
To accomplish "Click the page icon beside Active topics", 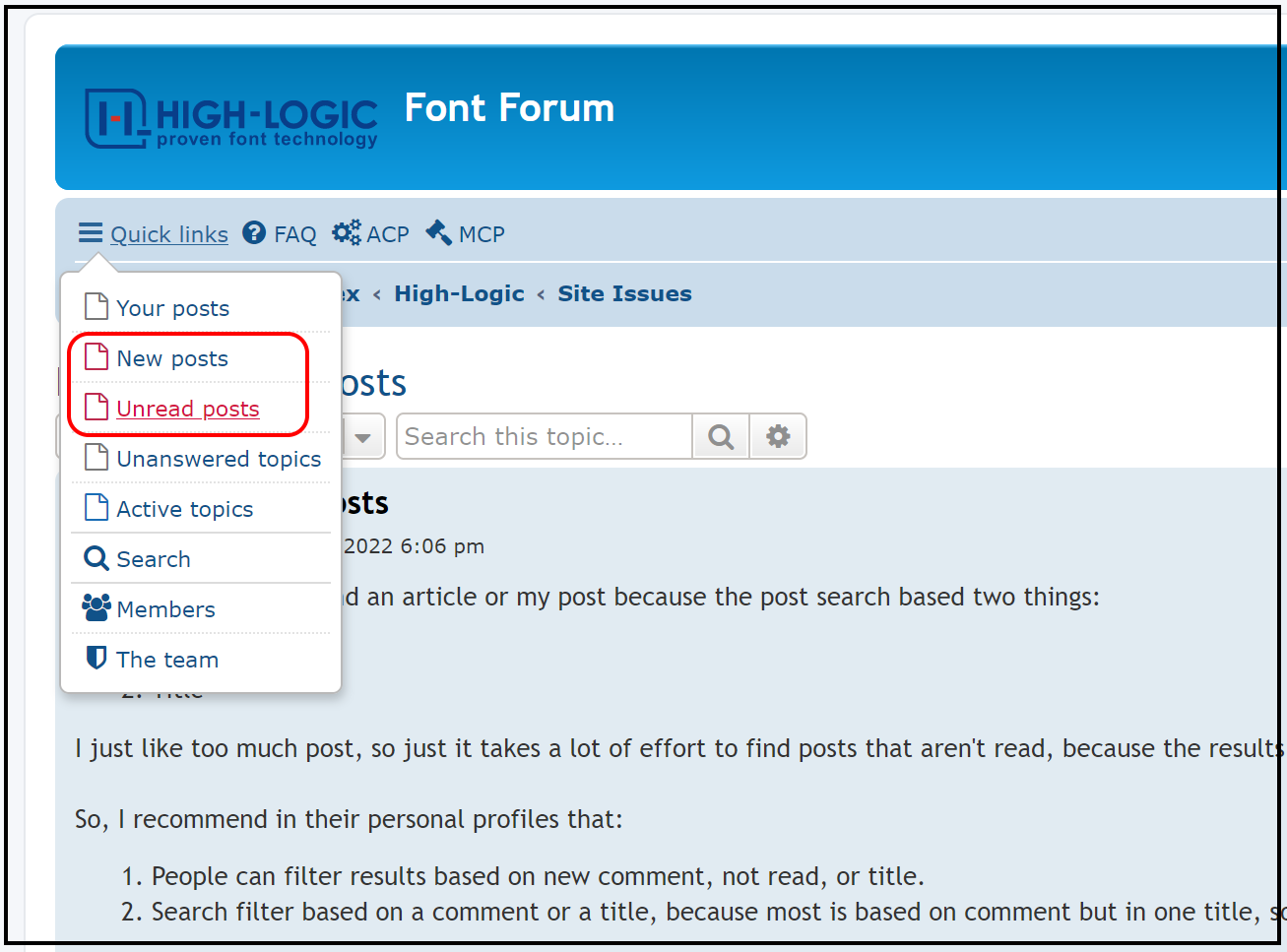I will [x=97, y=508].
